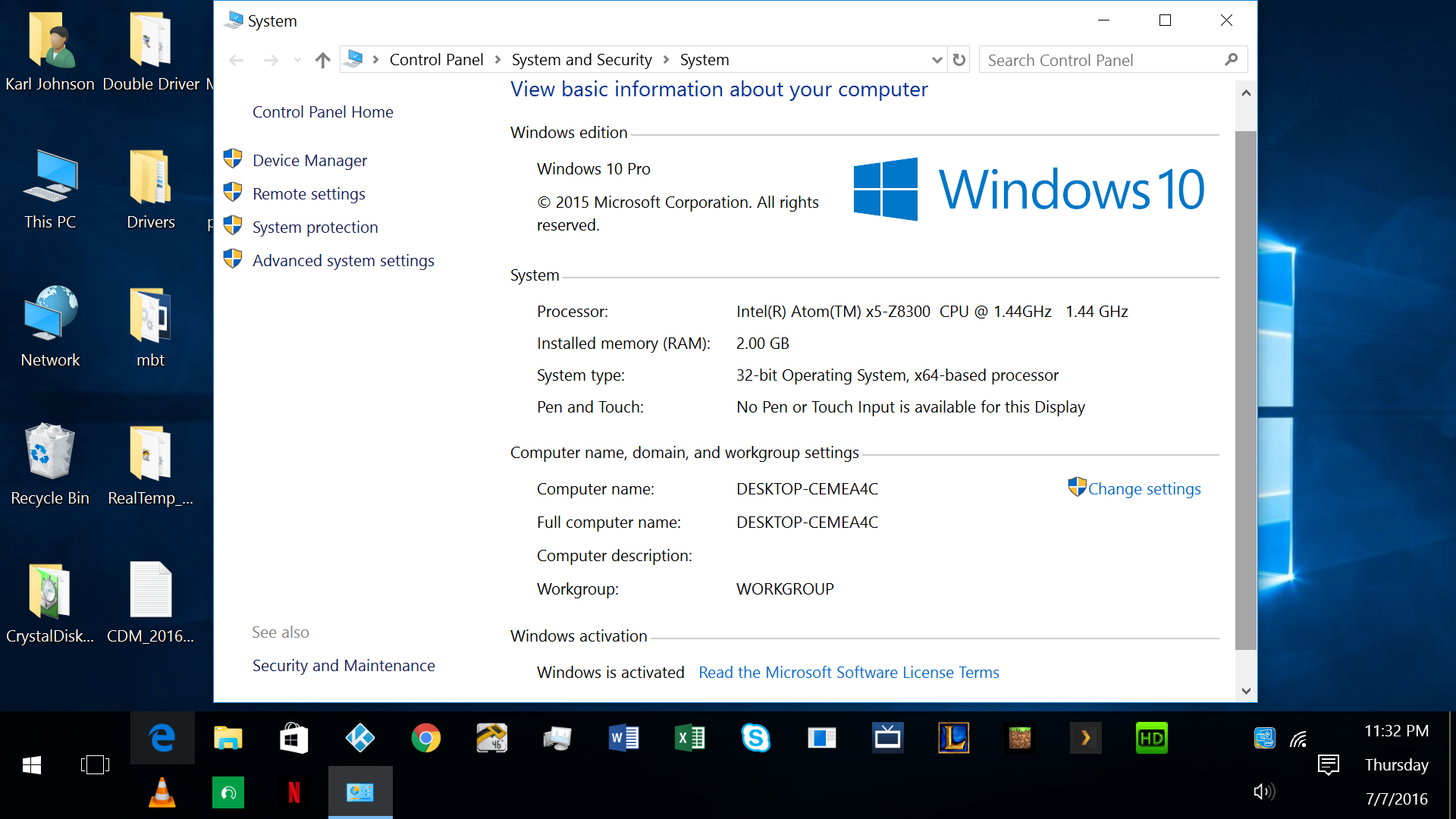Launch Skype from the taskbar
The height and width of the screenshot is (819, 1456).
coord(756,738)
